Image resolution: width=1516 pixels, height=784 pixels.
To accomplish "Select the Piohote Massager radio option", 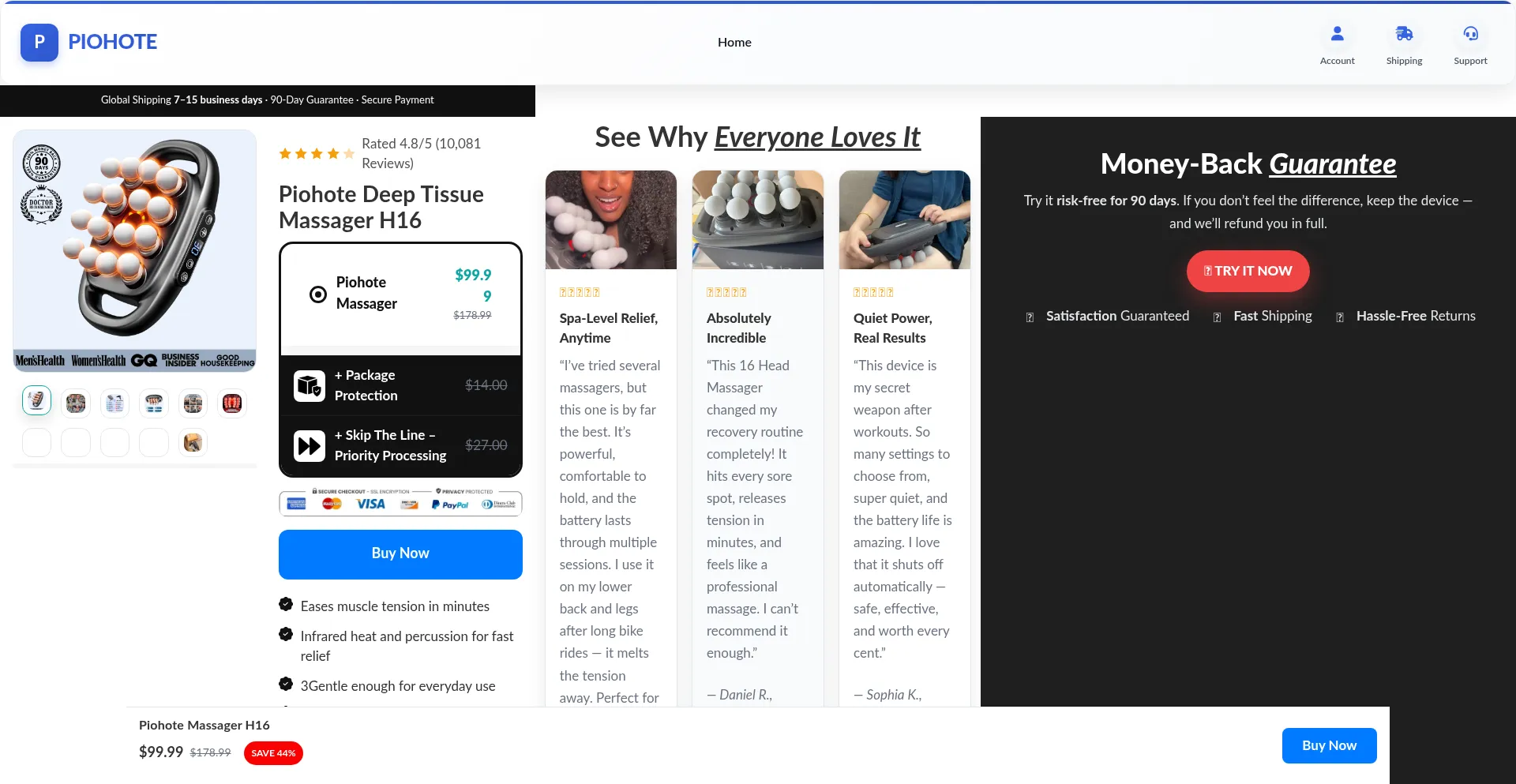I will 318,294.
